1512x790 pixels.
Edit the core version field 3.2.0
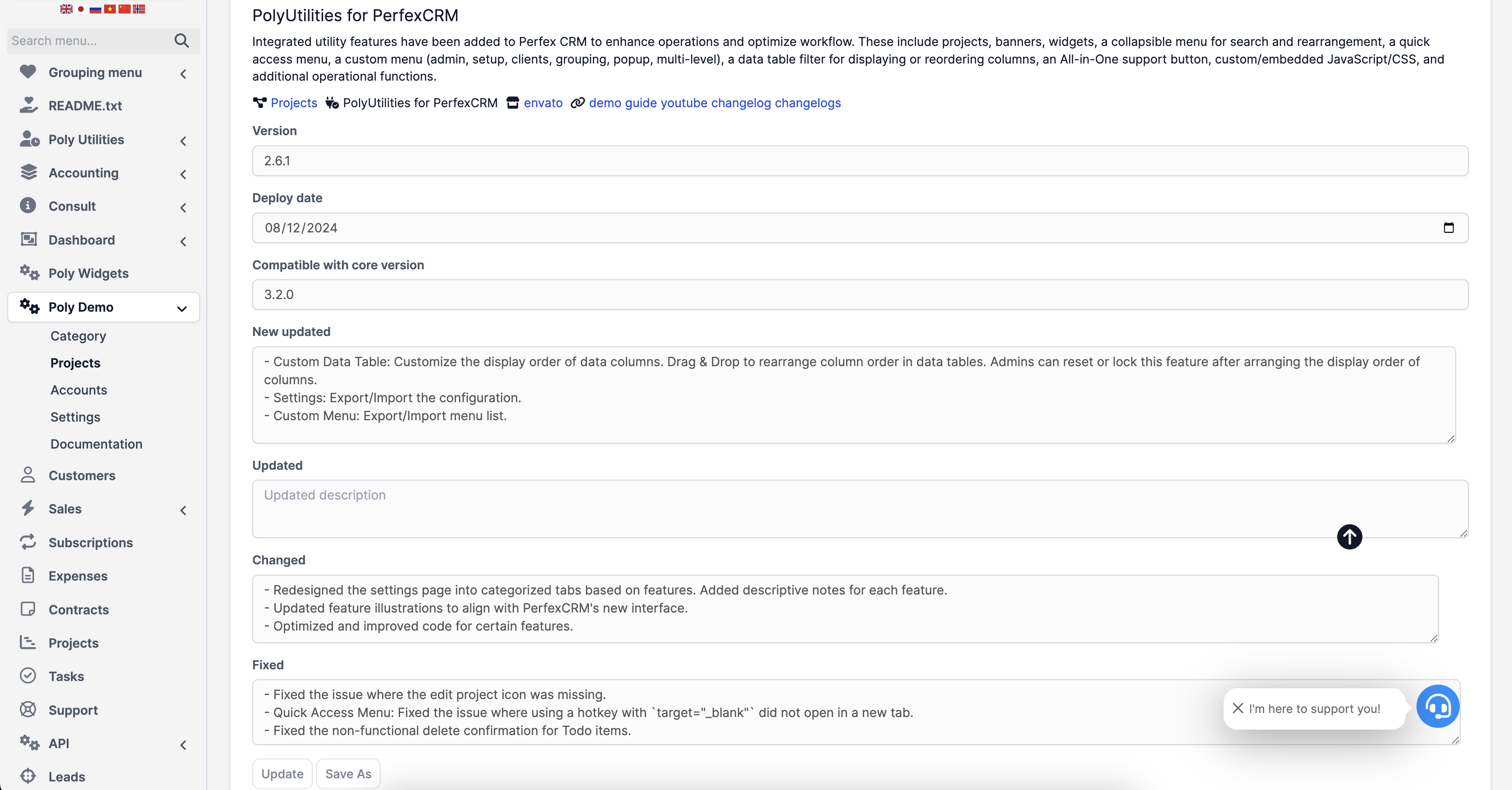pos(860,295)
